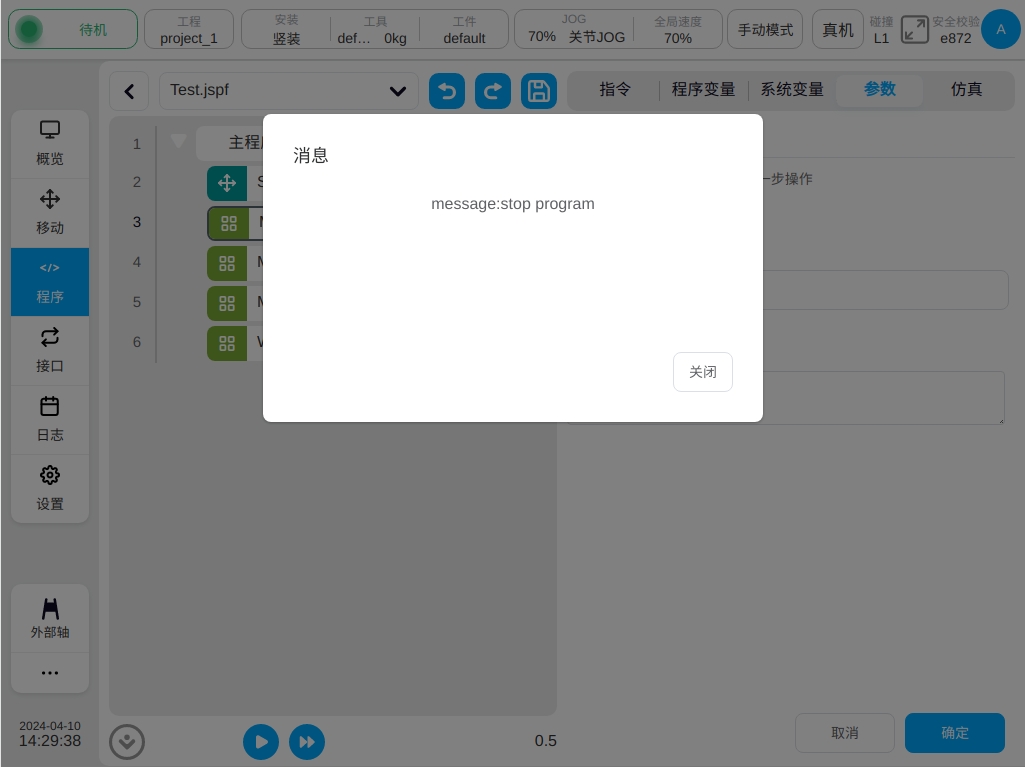Open Settings (设置) gear page
This screenshot has height=767, width=1025.
pyautogui.click(x=50, y=488)
